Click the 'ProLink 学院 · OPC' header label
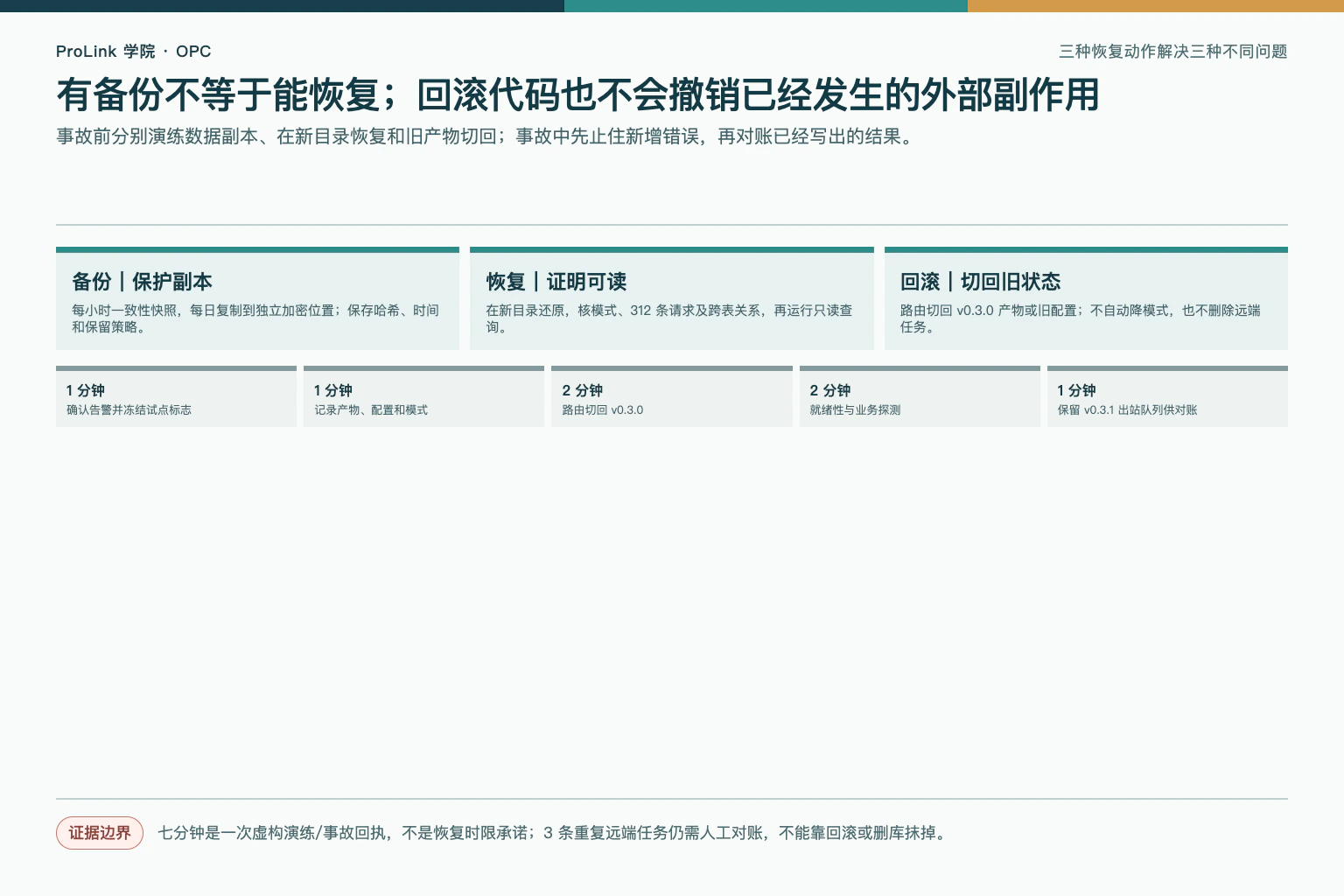 pos(133,52)
